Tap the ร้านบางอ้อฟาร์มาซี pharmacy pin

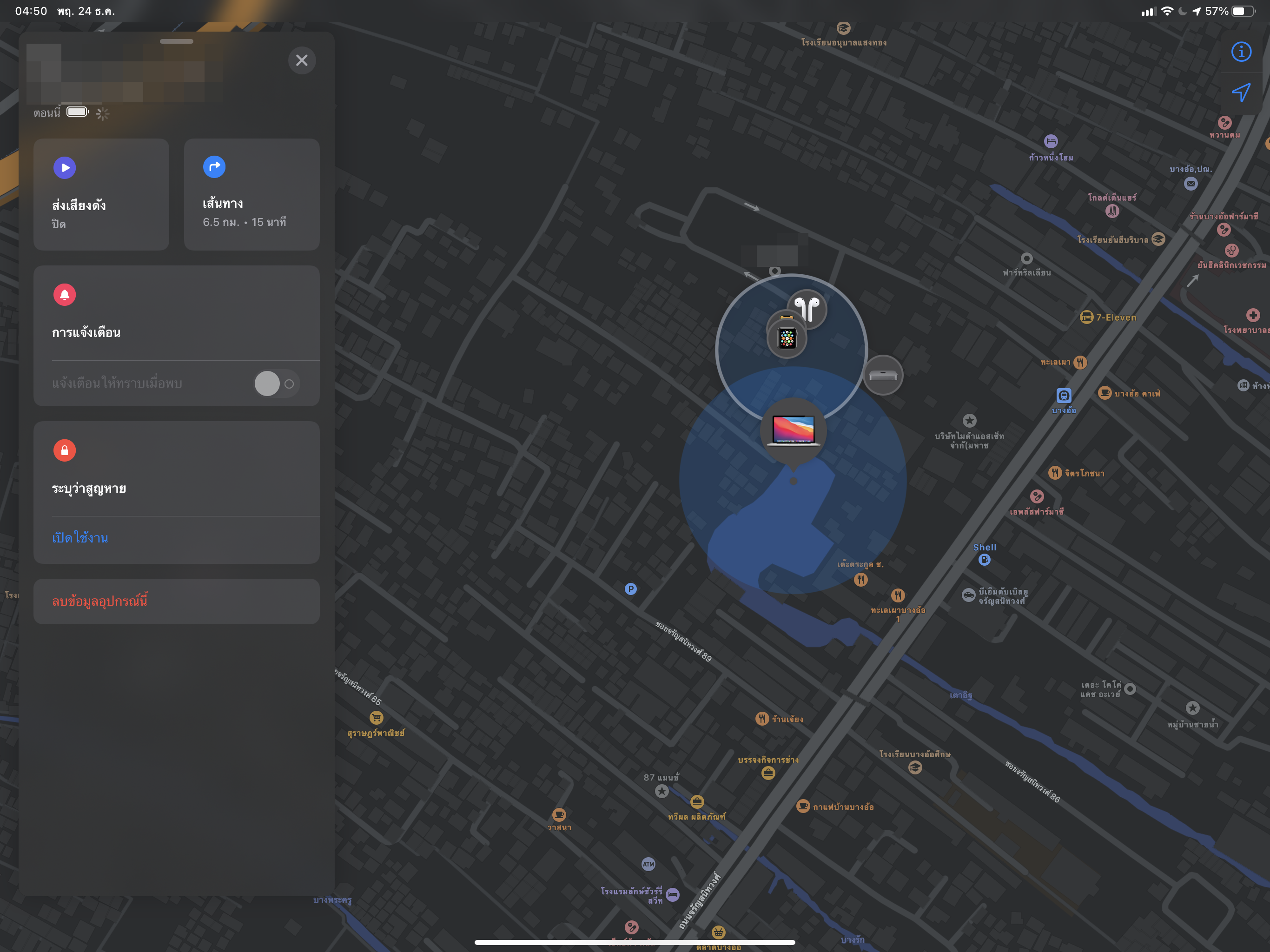1224,230
